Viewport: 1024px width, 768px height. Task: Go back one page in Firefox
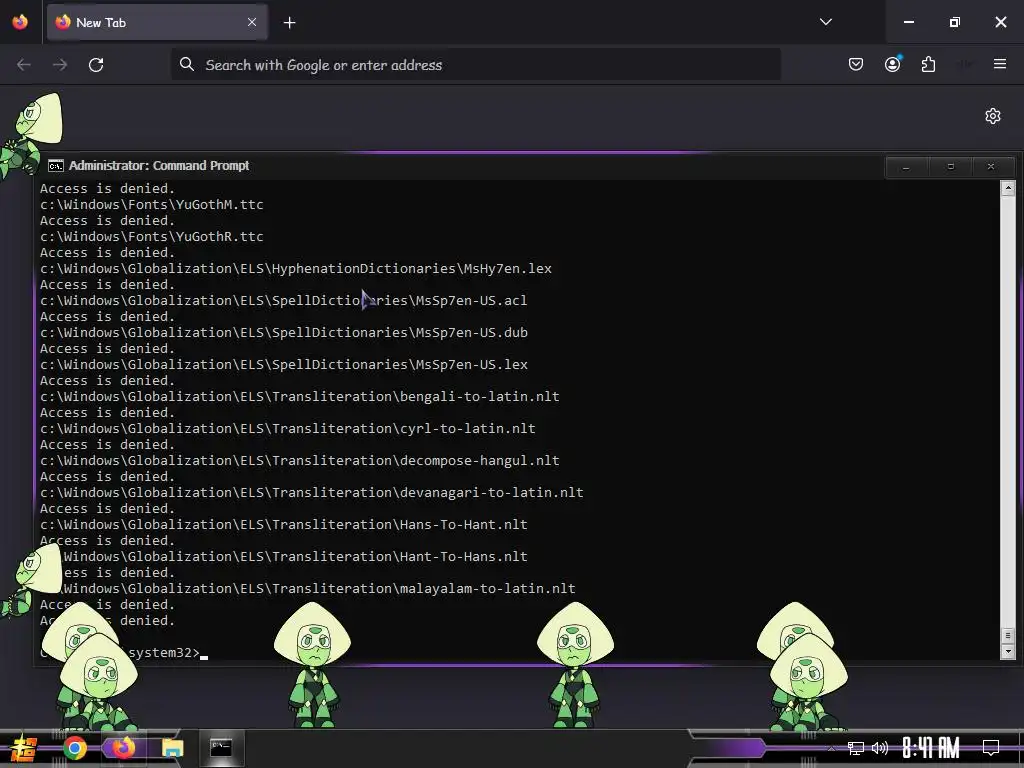coord(24,65)
